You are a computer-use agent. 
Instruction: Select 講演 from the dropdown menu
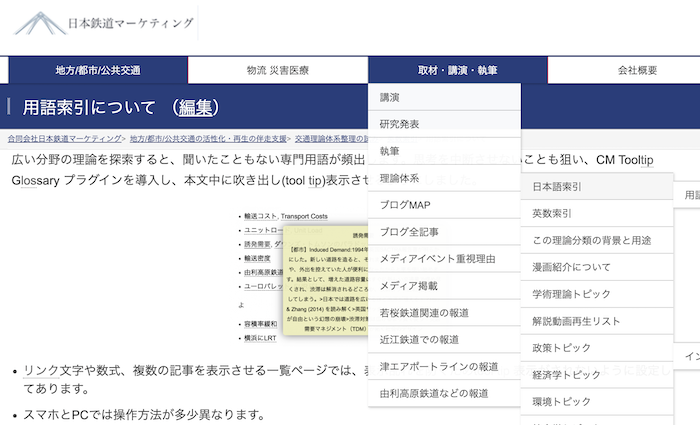(x=444, y=97)
